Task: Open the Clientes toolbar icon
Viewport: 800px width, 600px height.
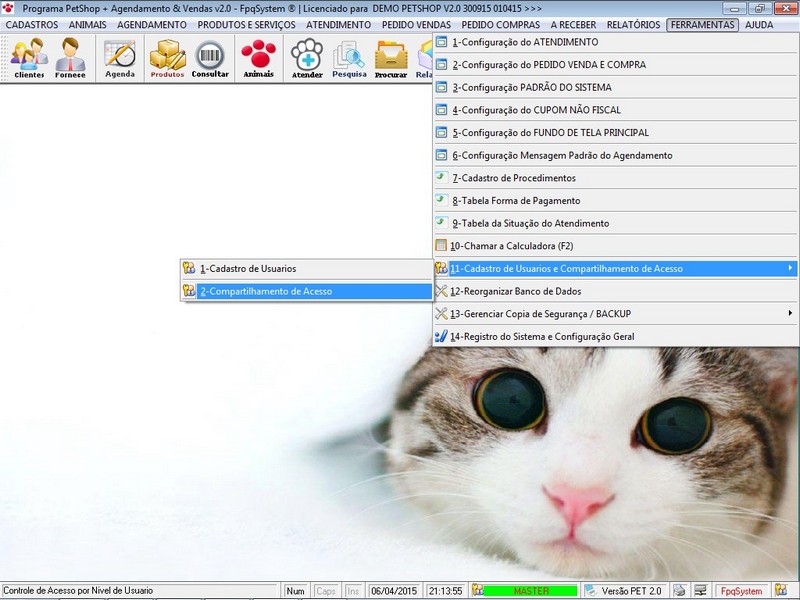Action: [x=29, y=58]
